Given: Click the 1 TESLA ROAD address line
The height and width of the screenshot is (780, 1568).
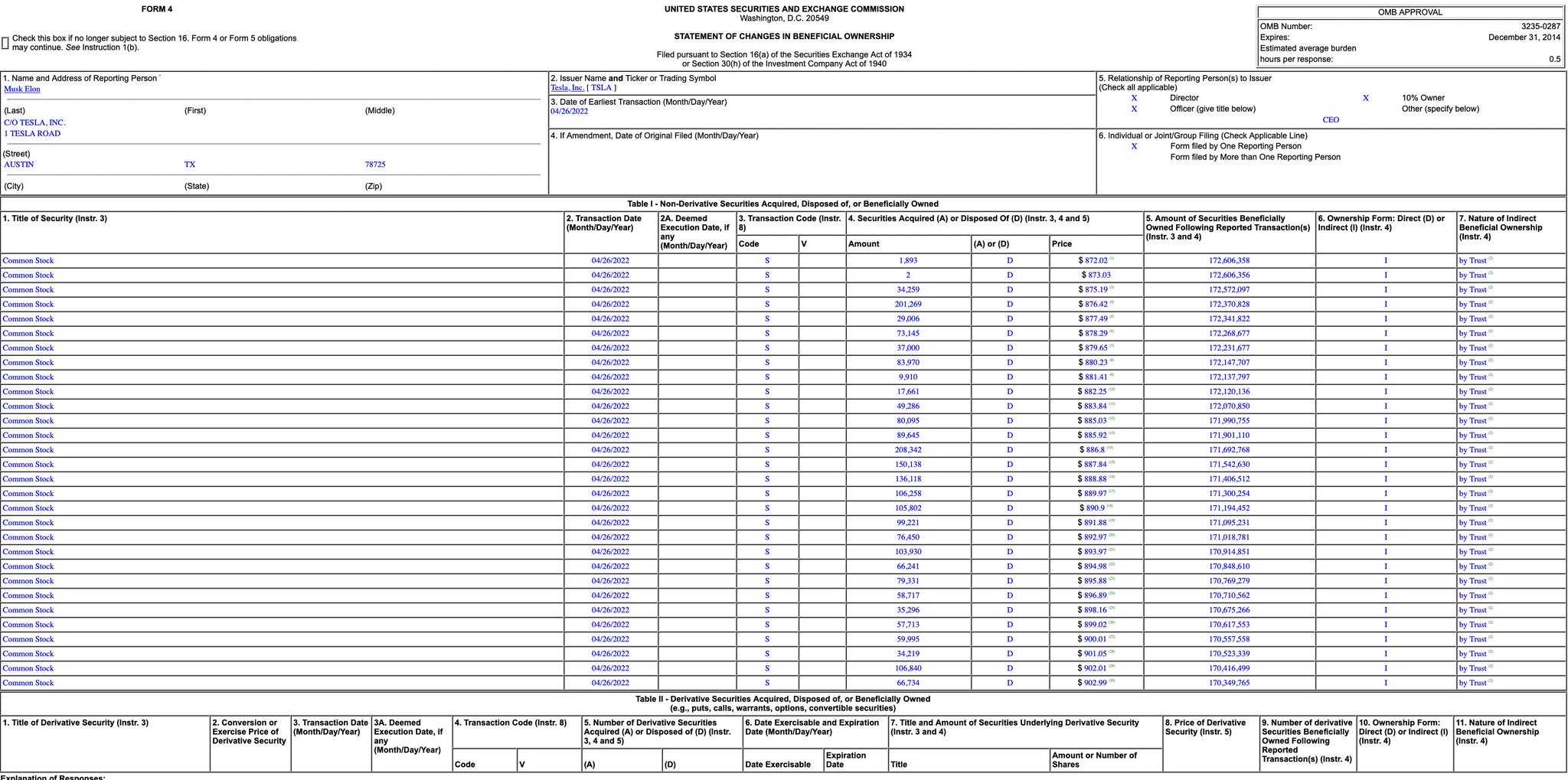Looking at the screenshot, I should (x=32, y=134).
